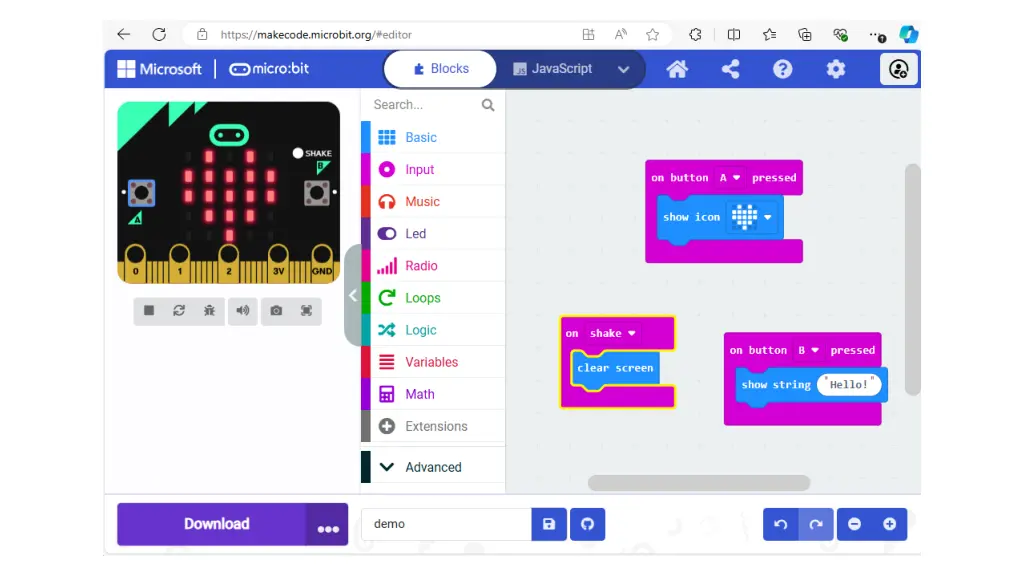The image size is (1024, 576).
Task: Select the clear screen block
Action: click(x=615, y=368)
